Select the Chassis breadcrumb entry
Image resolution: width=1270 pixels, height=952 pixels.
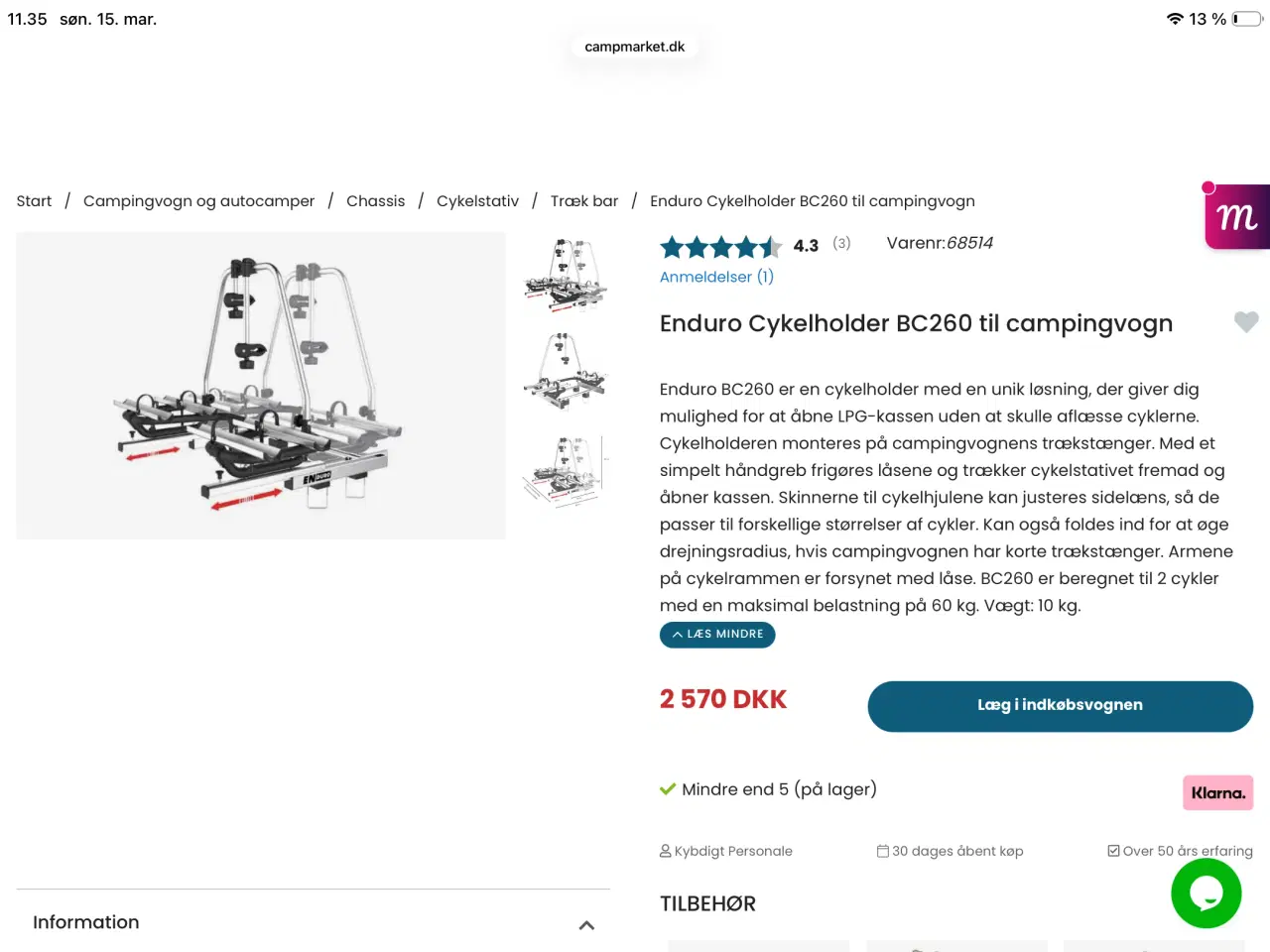pos(375,200)
